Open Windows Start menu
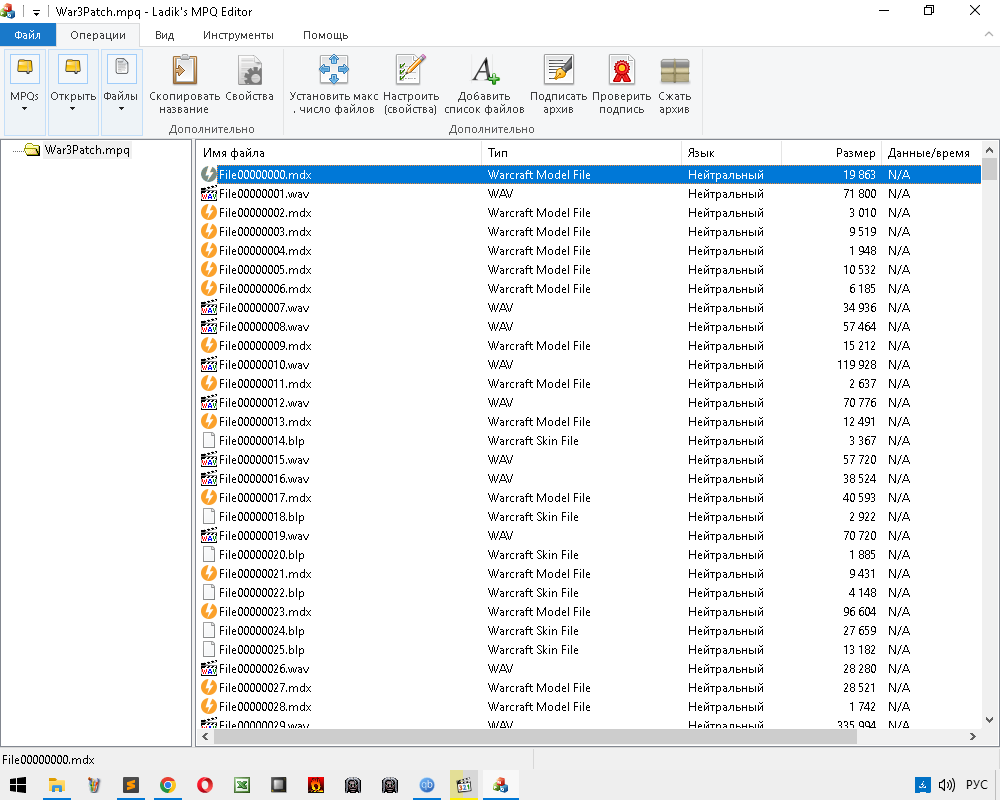1000x800 pixels. coord(18,785)
